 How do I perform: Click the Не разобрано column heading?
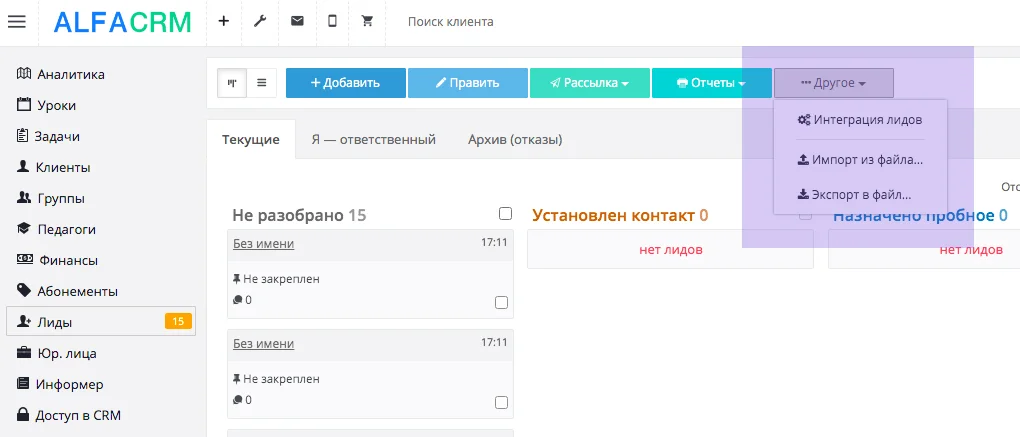(299, 215)
